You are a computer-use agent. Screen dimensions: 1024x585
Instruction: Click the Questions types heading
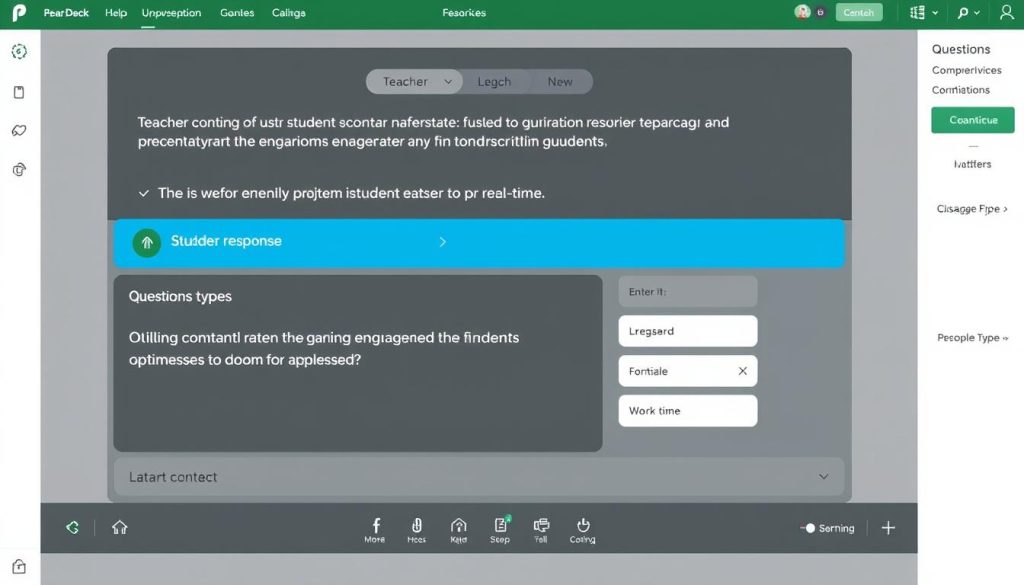pos(180,296)
